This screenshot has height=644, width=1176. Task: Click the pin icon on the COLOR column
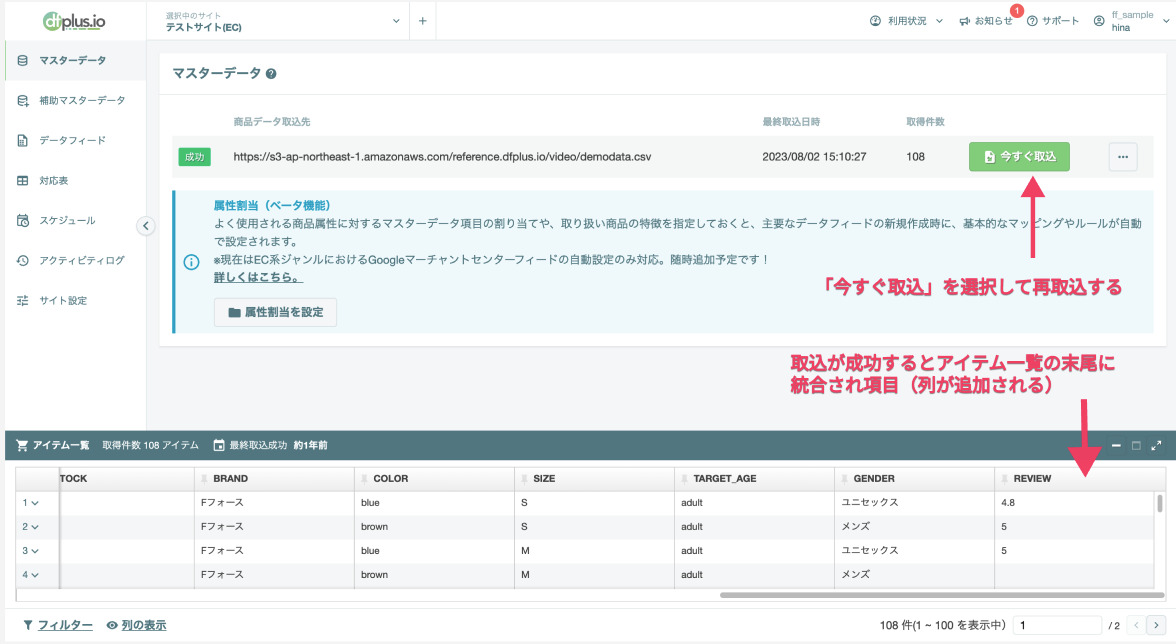(x=364, y=478)
